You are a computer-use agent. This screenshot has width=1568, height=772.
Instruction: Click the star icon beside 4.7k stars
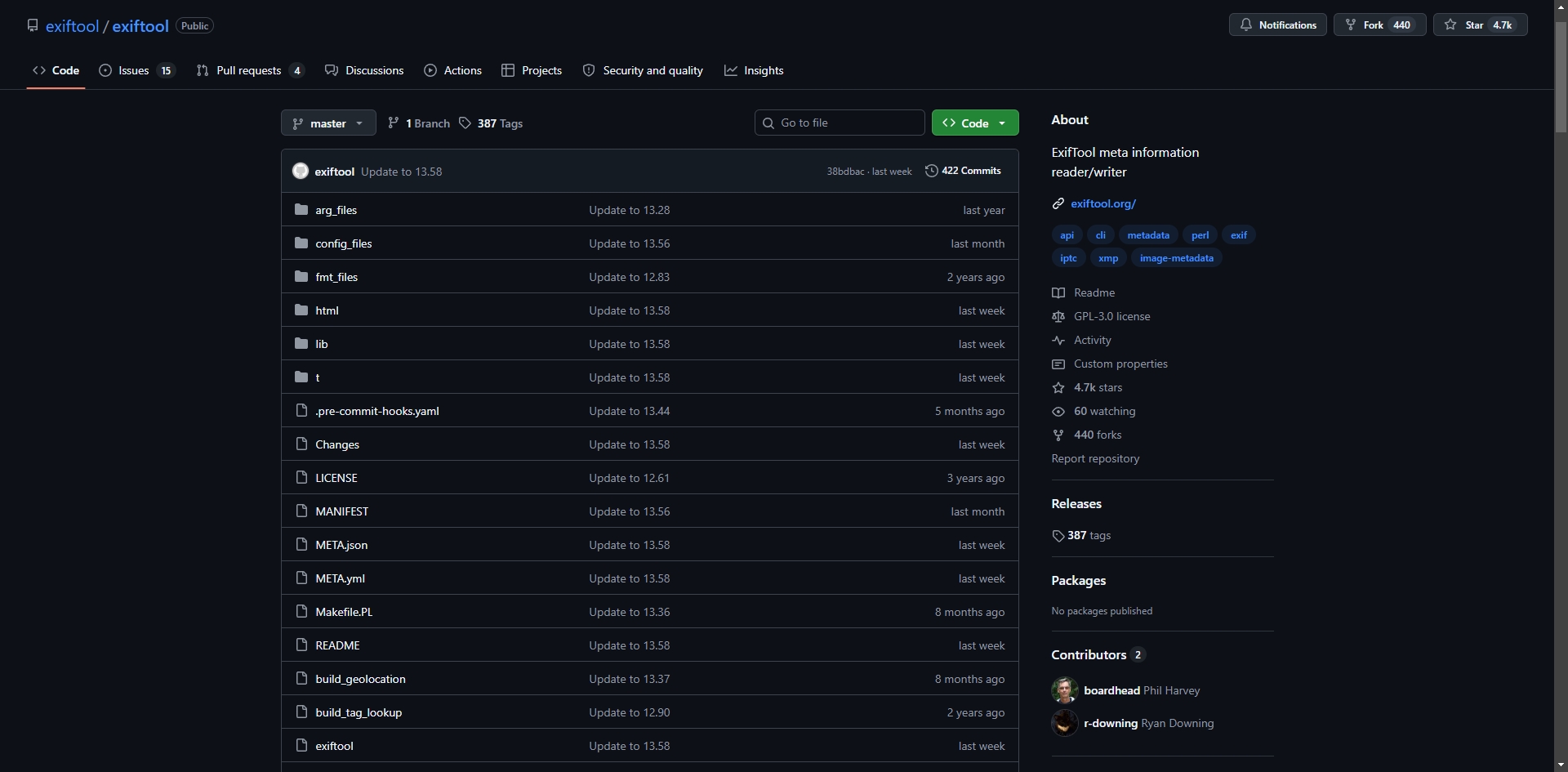tap(1058, 387)
